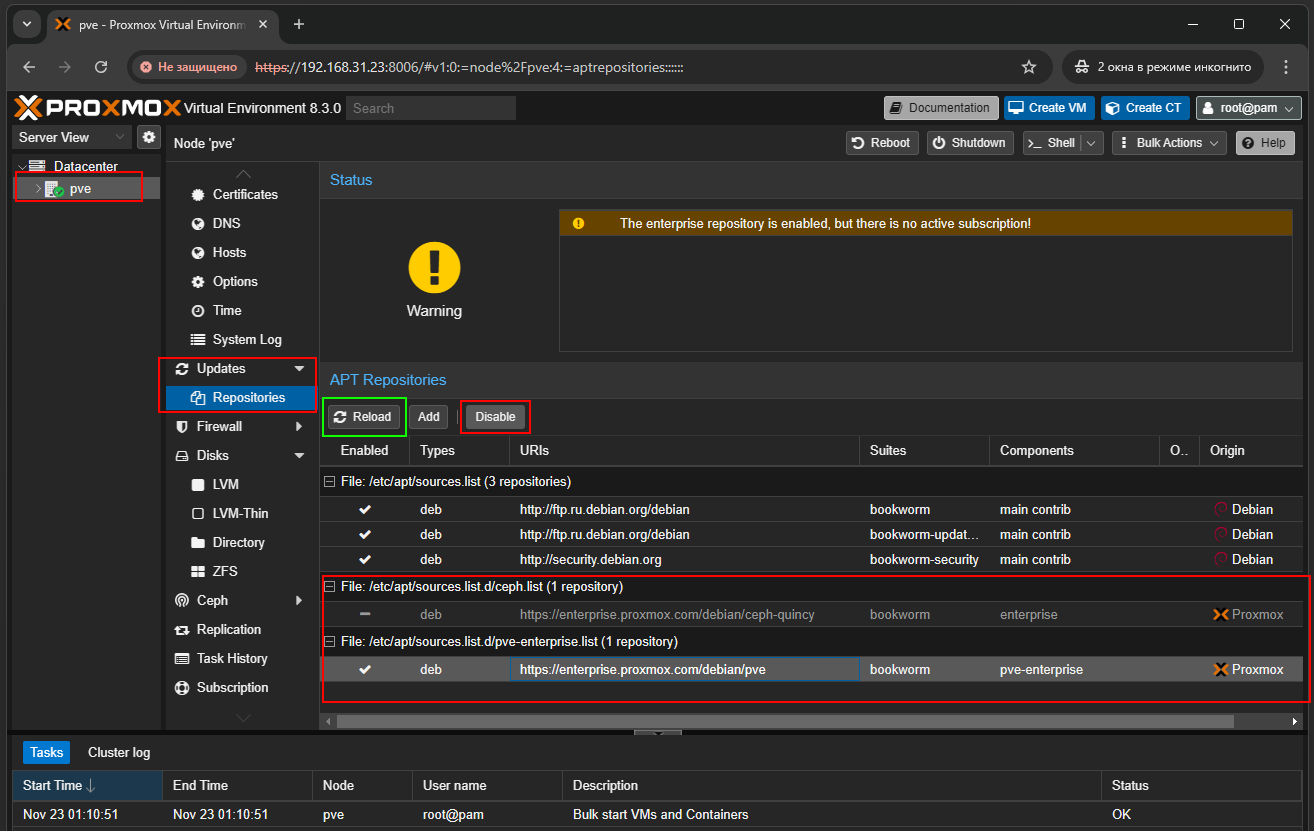The width and height of the screenshot is (1314, 831).
Task: Click the pve-enterprise repository enabled checkmark
Action: [x=365, y=670]
